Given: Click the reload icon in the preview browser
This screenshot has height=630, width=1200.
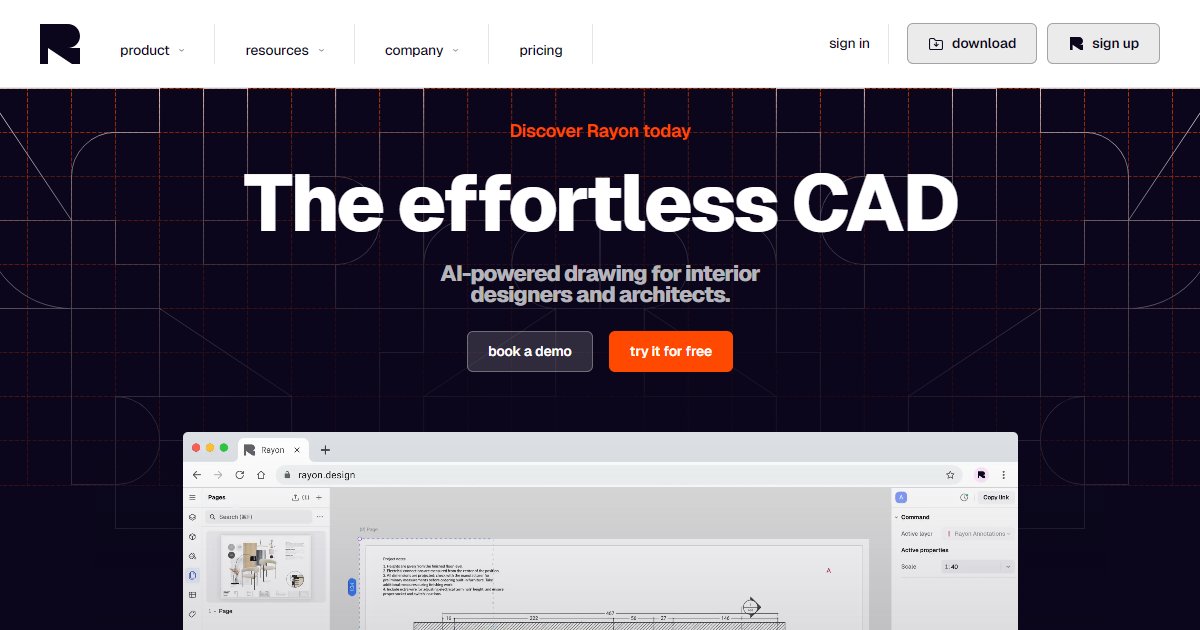Looking at the screenshot, I should coord(240,475).
